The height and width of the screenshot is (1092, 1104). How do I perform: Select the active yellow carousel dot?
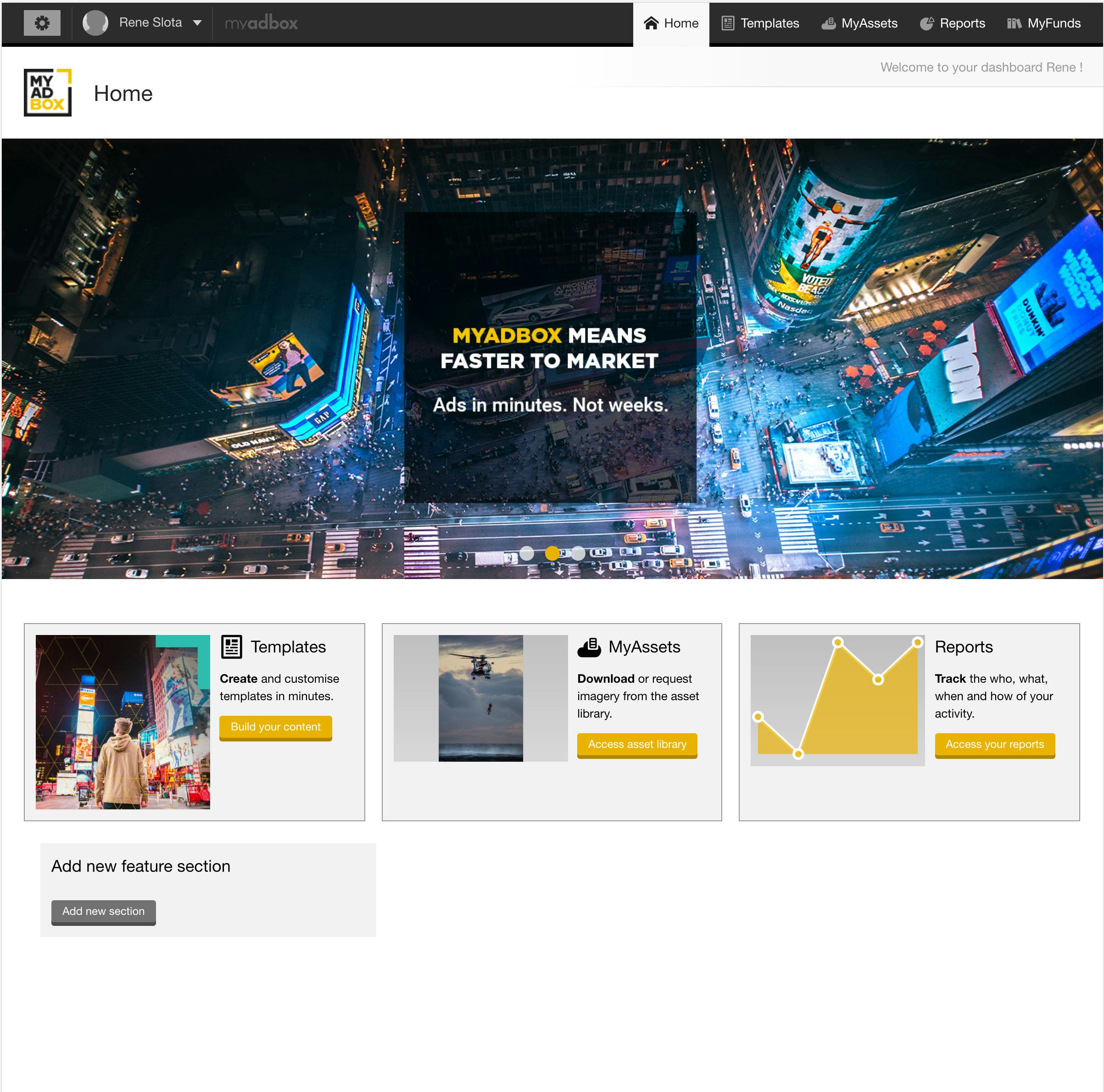point(552,552)
